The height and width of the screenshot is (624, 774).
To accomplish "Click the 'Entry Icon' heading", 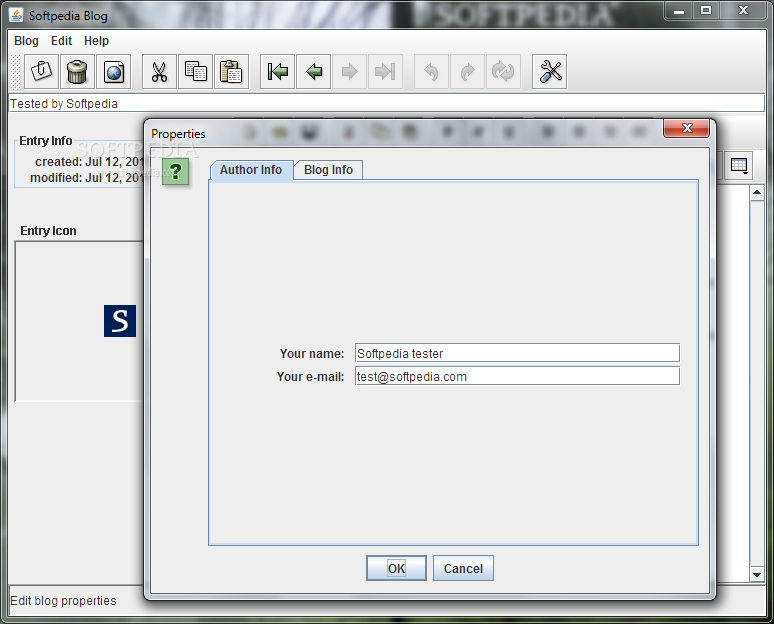I will click(48, 231).
